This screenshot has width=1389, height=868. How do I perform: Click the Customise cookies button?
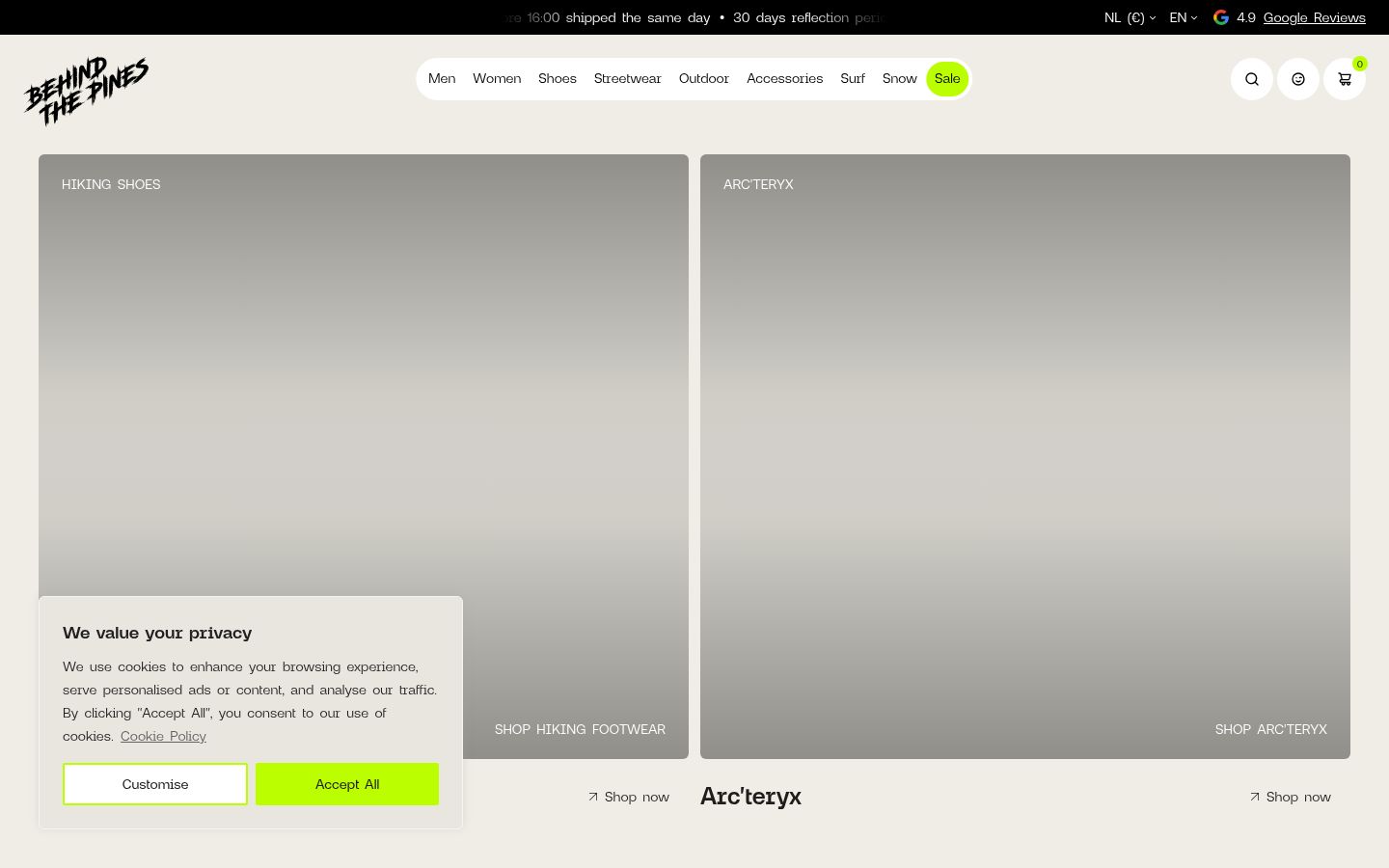tap(155, 784)
